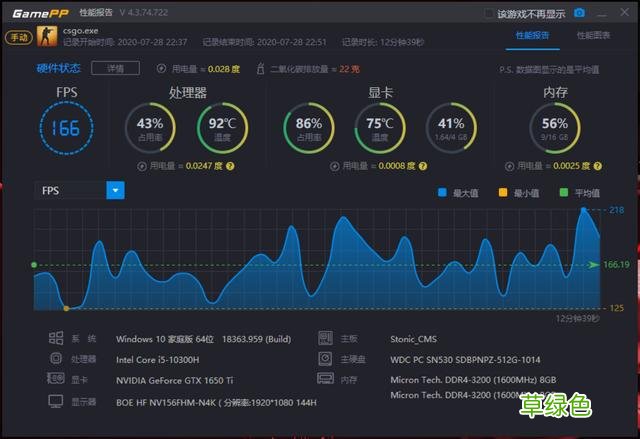The image size is (640, 439).
Task: Click the monitor display info icon
Action: [56, 401]
